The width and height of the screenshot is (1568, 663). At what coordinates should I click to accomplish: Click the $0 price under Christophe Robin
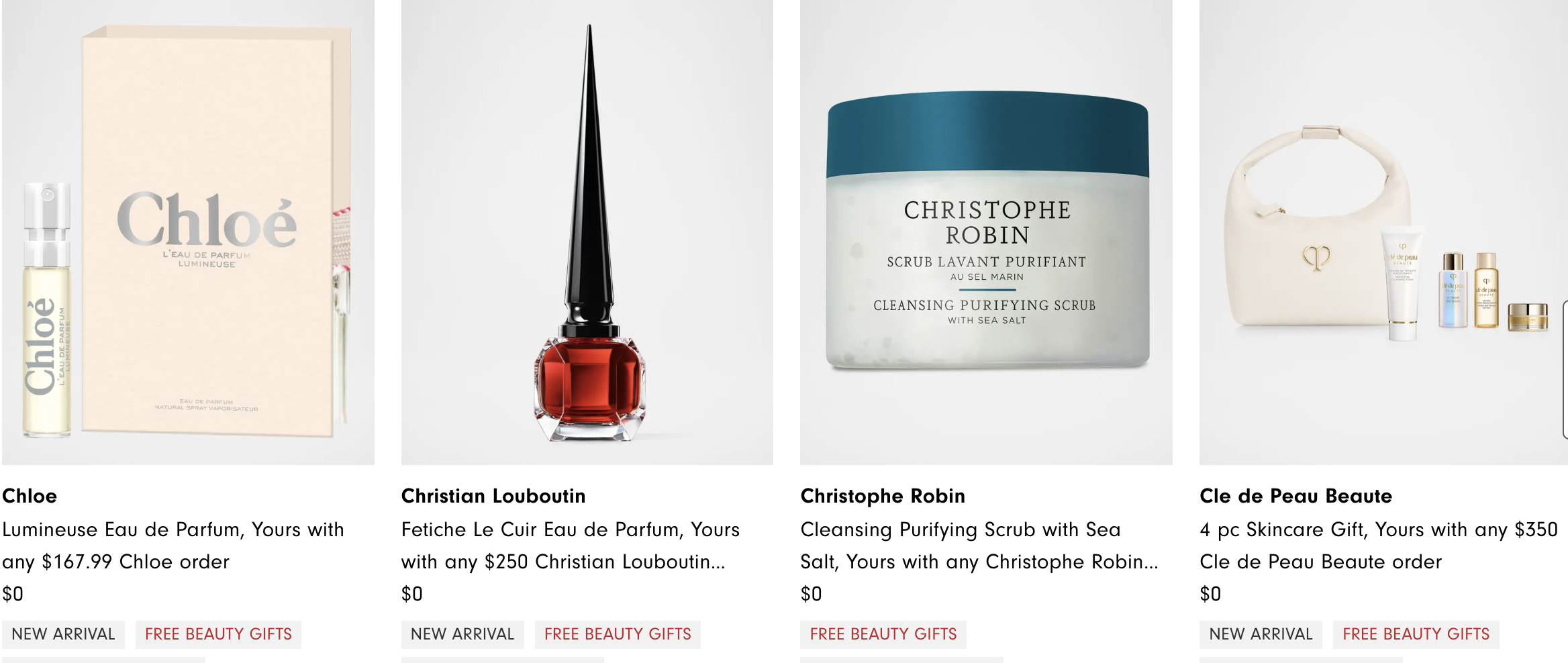point(811,594)
